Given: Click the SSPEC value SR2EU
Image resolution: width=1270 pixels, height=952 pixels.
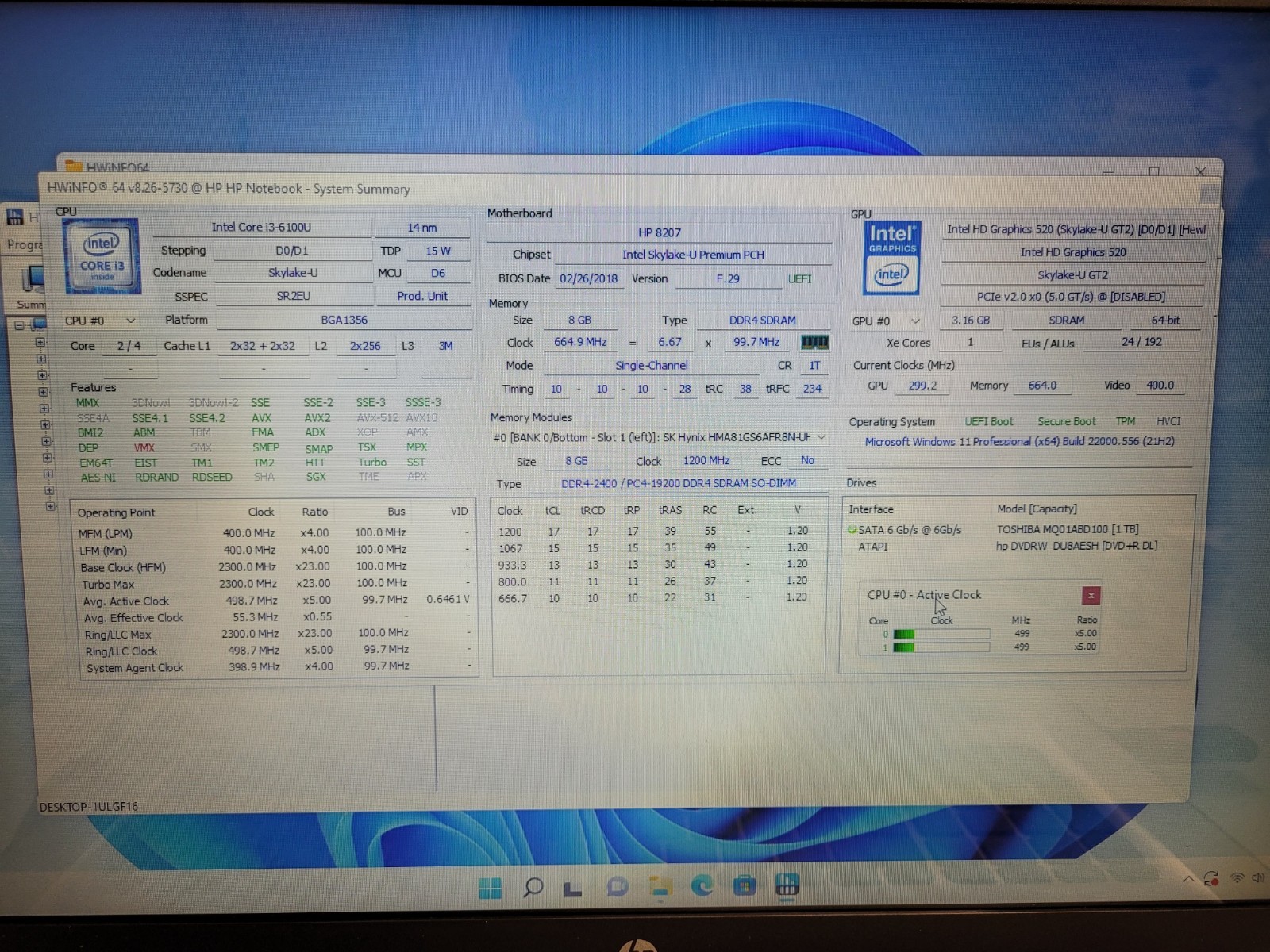Looking at the screenshot, I should tap(293, 296).
